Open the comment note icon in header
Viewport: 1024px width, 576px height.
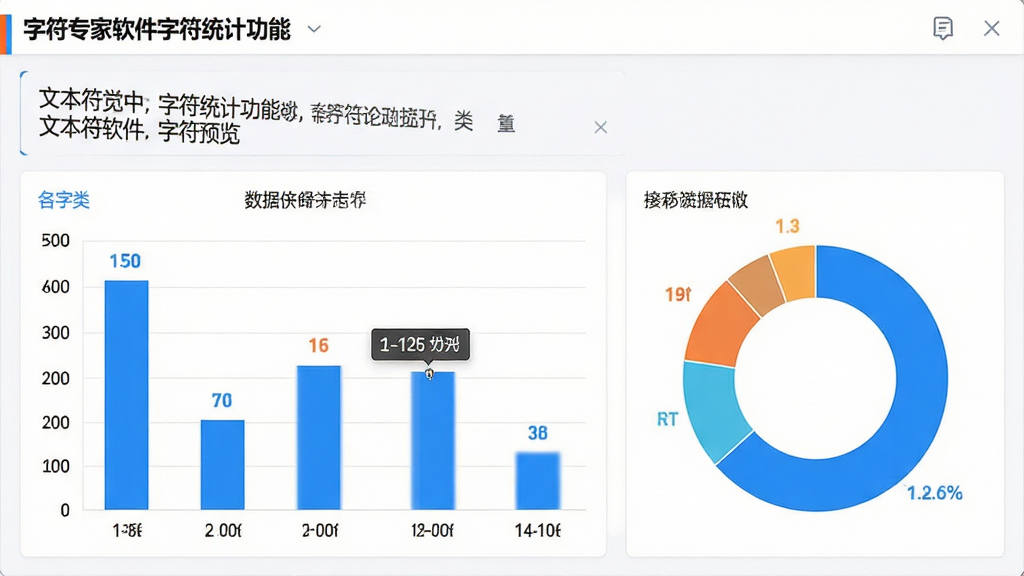(942, 28)
